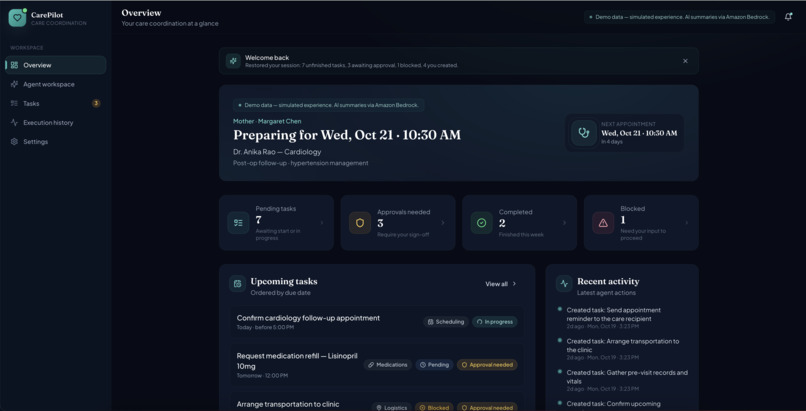Viewport: 806px width, 411px height.
Task: Click the Tasks list icon in sidebar
Action: 14,103
